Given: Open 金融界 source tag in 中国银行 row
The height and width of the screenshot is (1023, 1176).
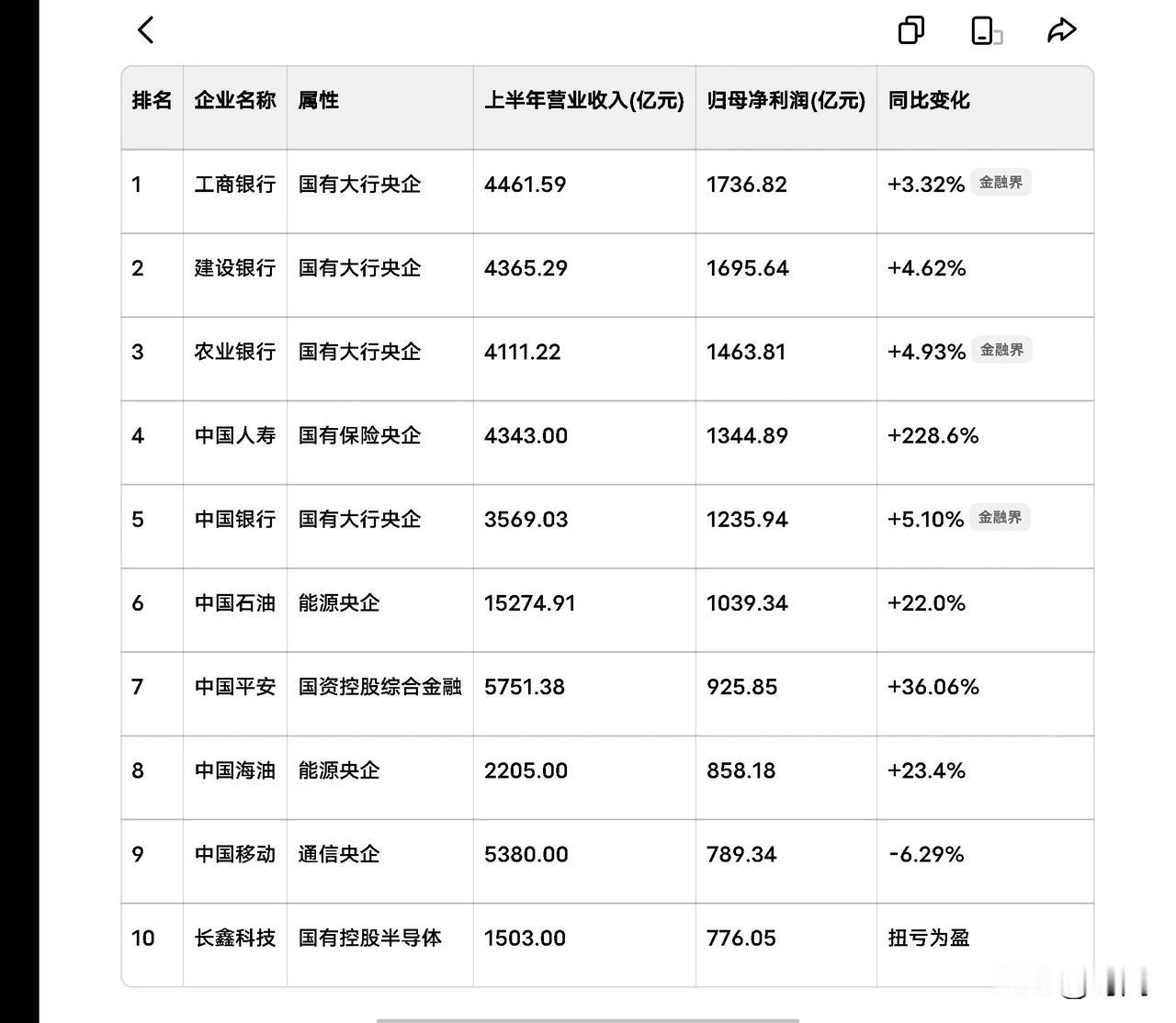Looking at the screenshot, I should [x=1000, y=517].
